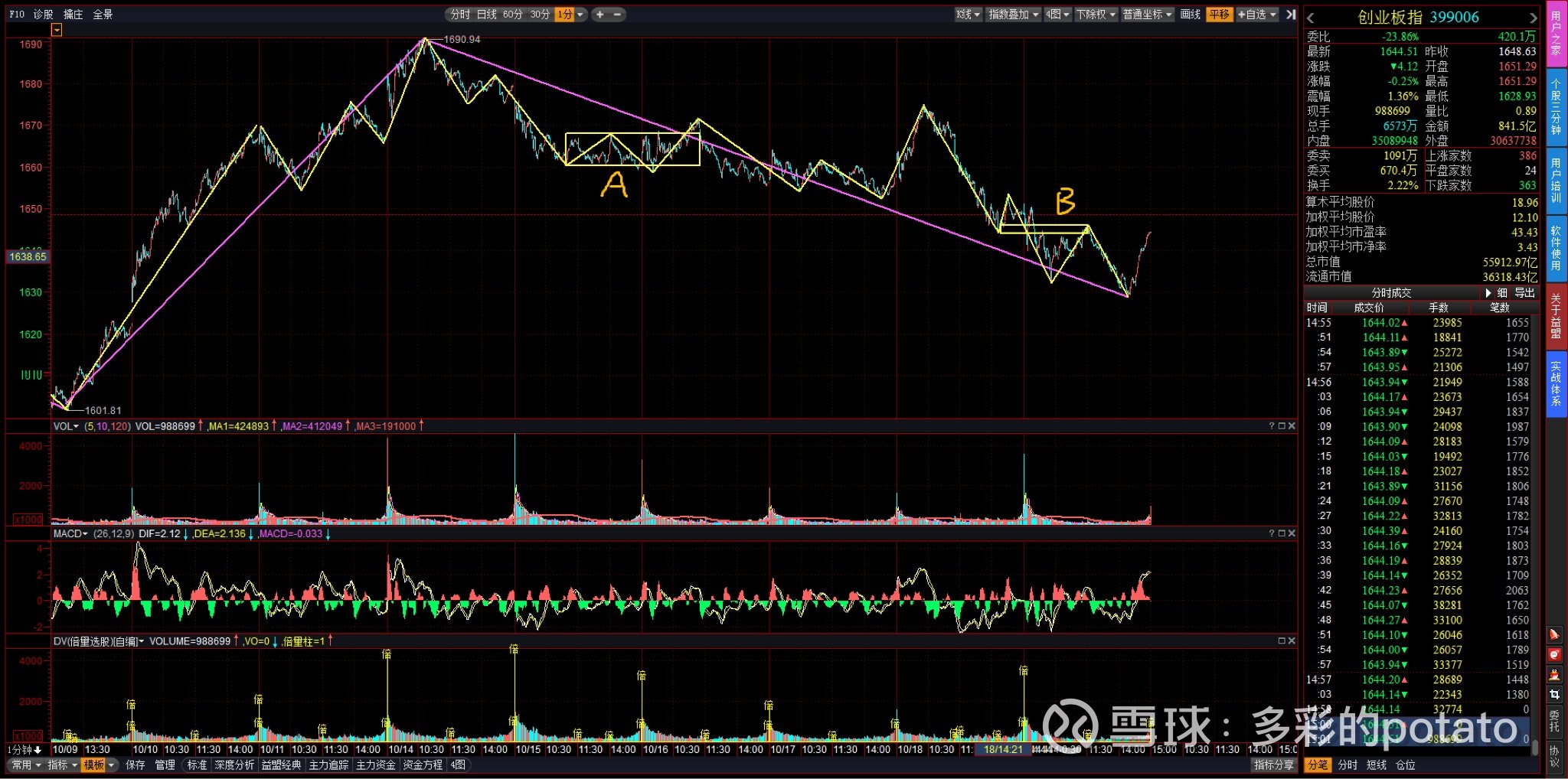Image resolution: width=1568 pixels, height=779 pixels.
Task: Open the 下除权 dropdown
Action: [1096, 15]
